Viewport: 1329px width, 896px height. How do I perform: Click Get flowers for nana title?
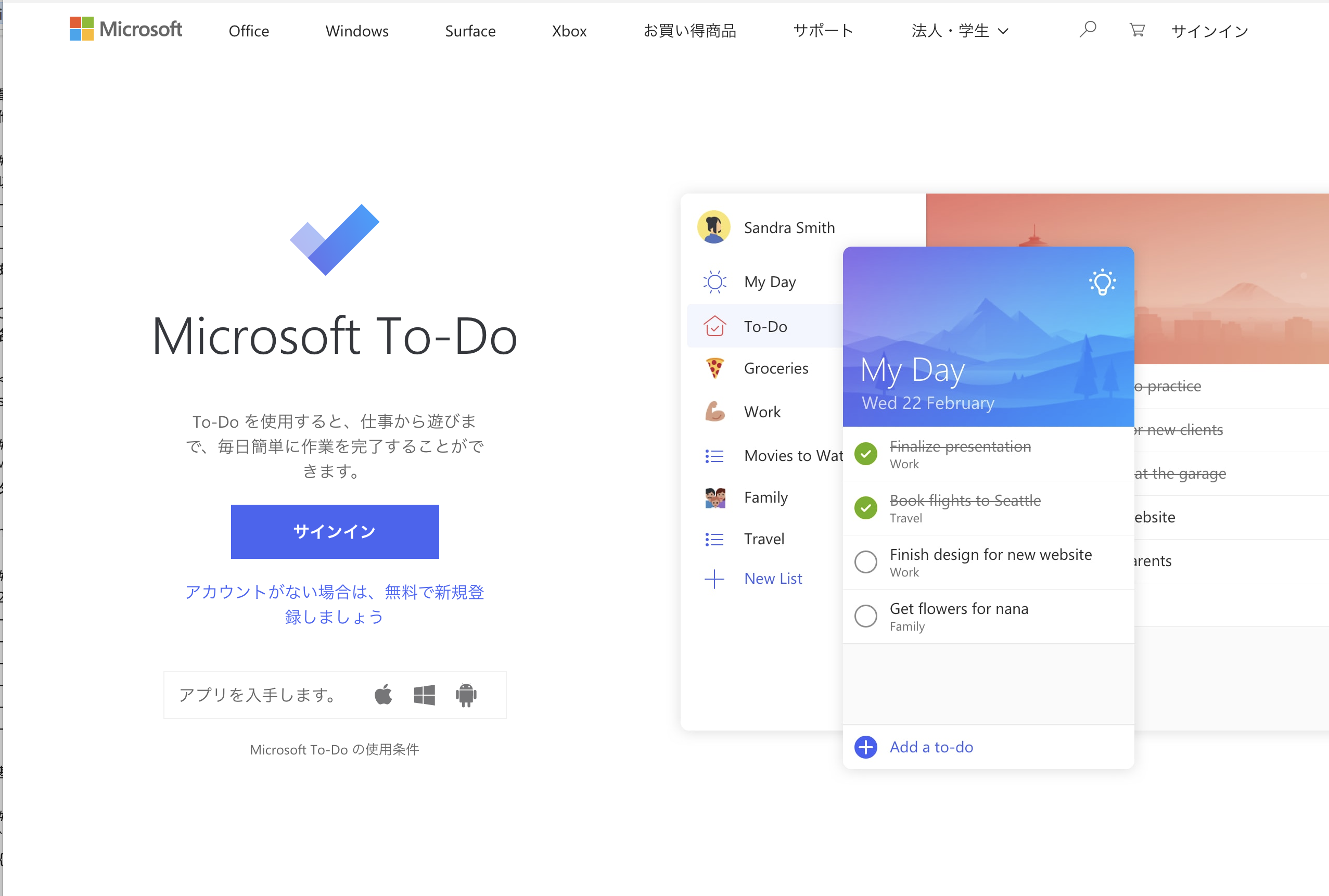click(959, 609)
